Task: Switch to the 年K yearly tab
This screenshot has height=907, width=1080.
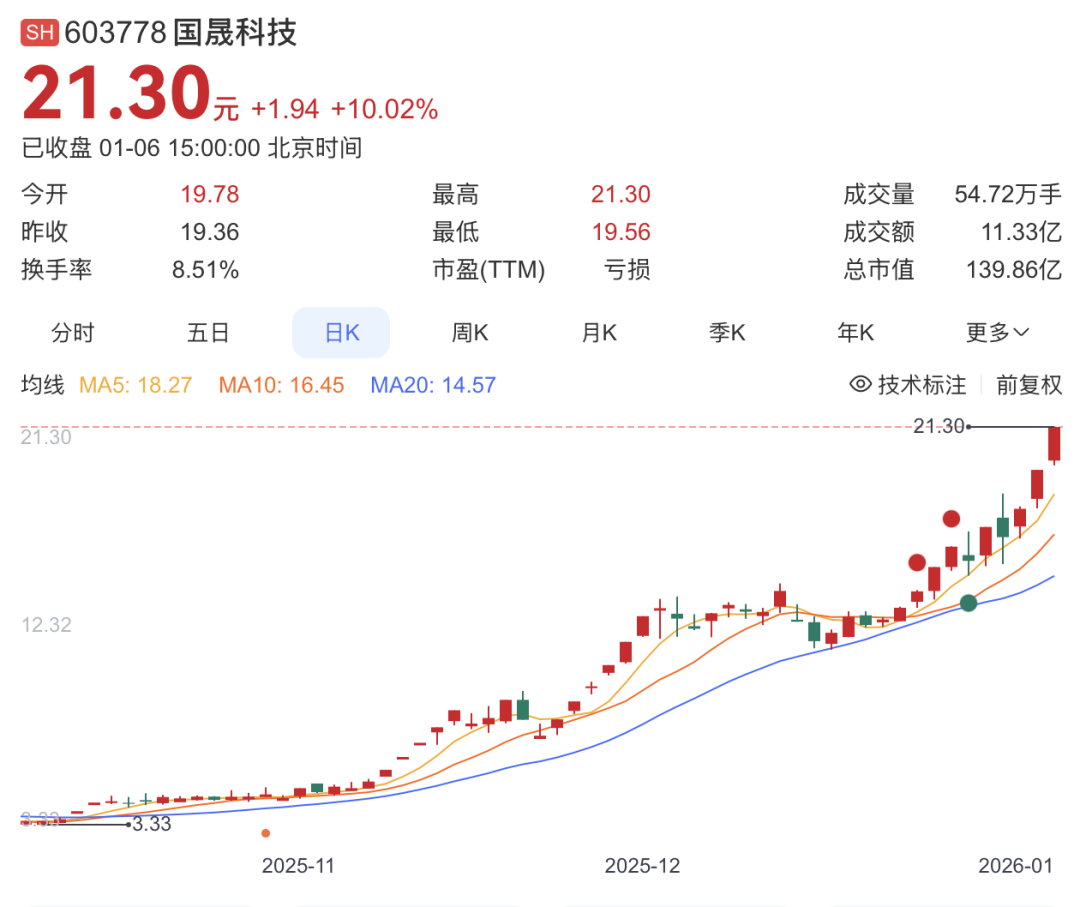Action: [x=856, y=332]
